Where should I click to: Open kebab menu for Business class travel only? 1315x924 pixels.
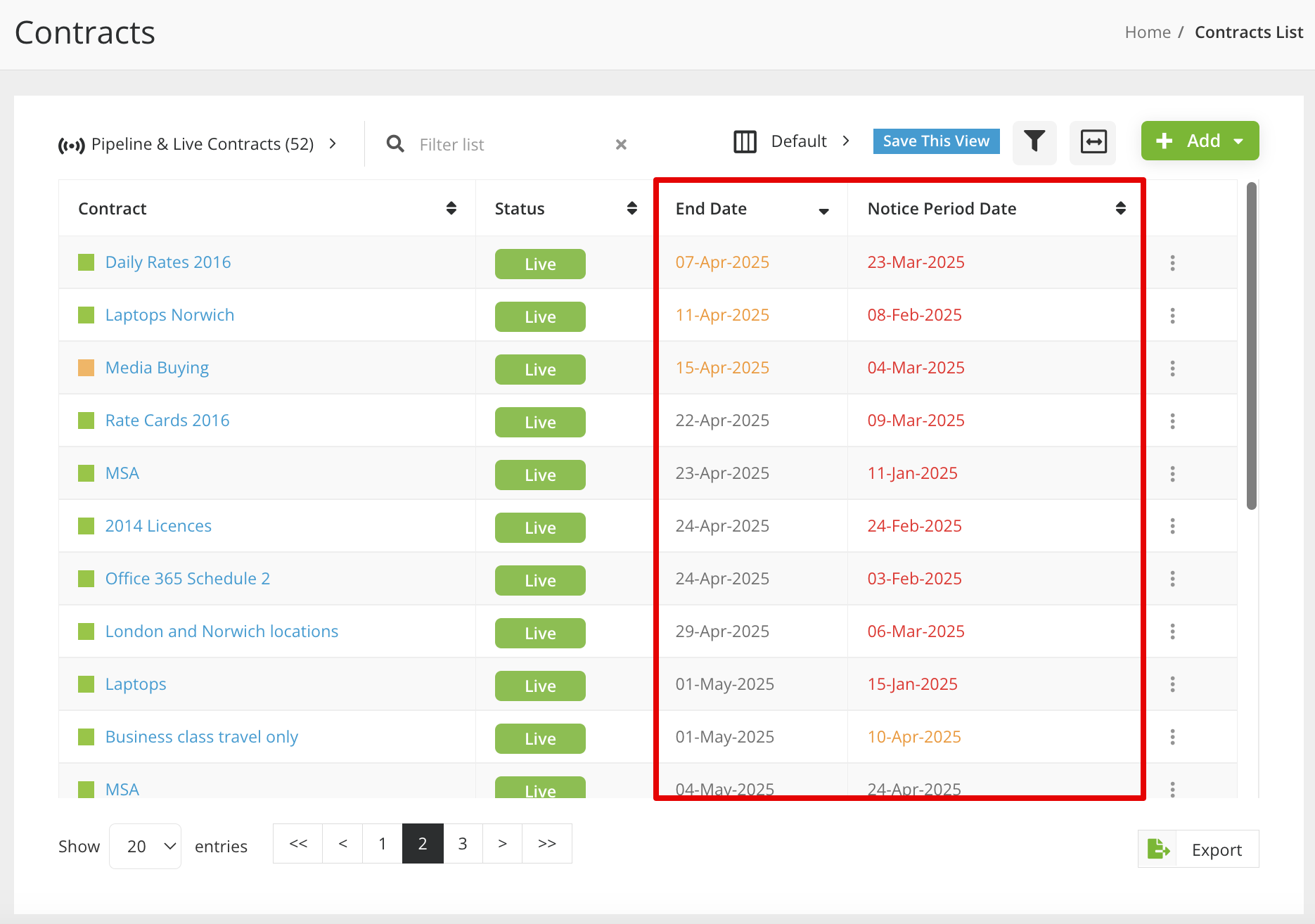pos(1172,737)
